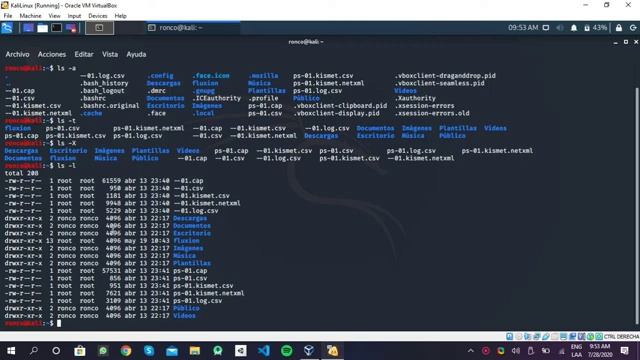Click the VirtualBox USB status icon
Image resolution: width=640 pixels, height=360 pixels.
pos(545,336)
